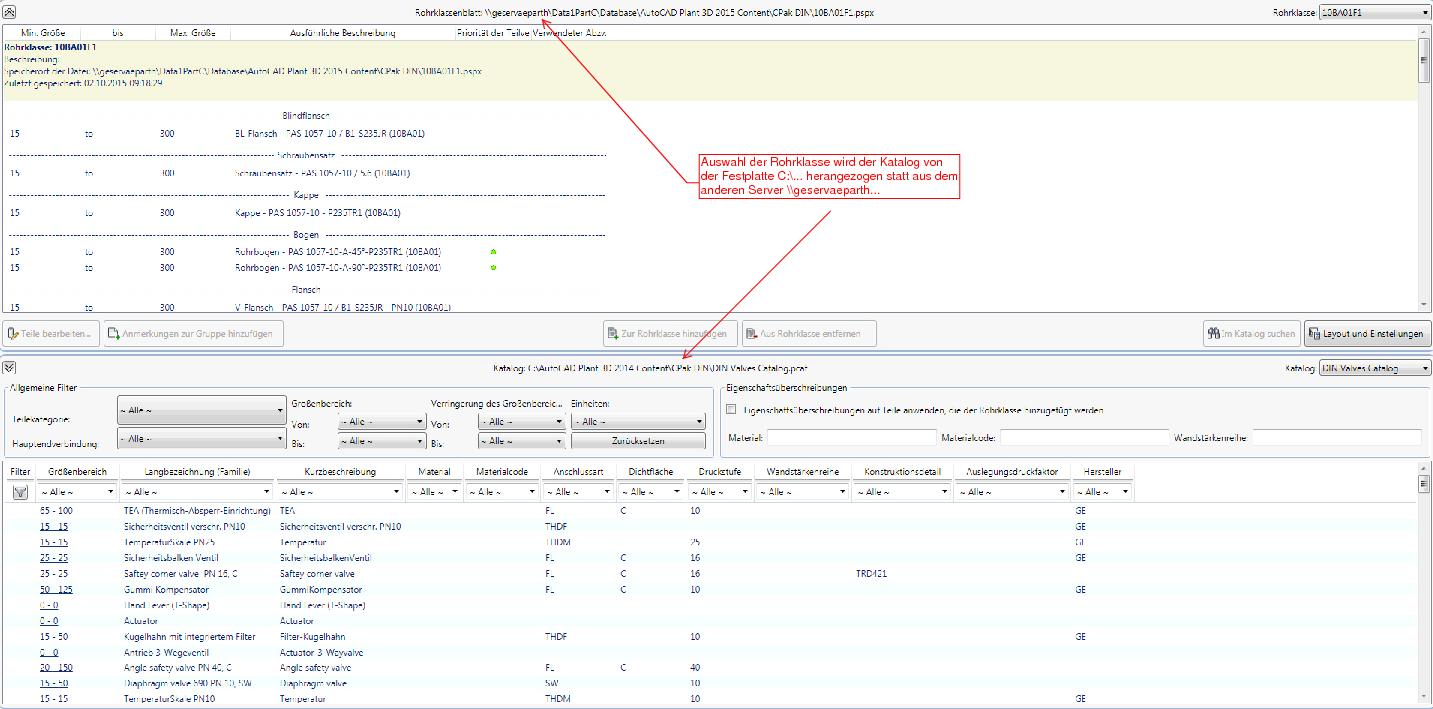Open the Hauptendverbindung dropdown
This screenshot has width=1433, height=709.
[x=202, y=438]
